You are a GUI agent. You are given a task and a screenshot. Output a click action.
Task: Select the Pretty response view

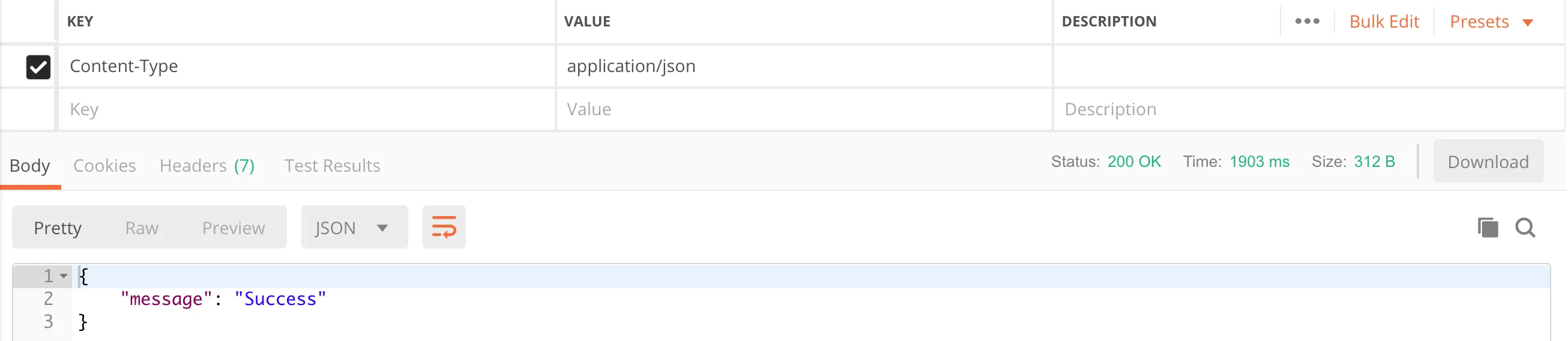[58, 228]
